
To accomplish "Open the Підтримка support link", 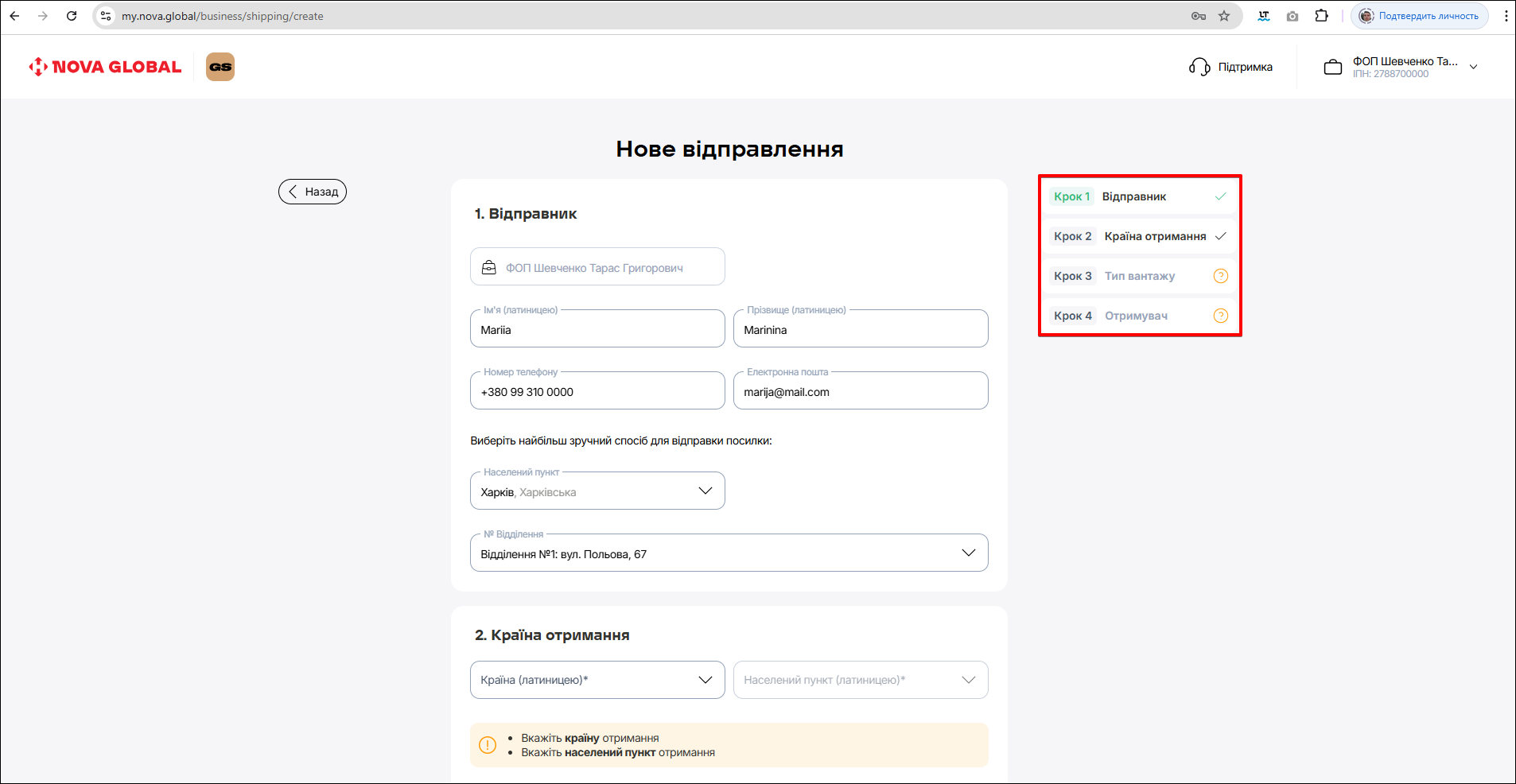I will (1245, 68).
